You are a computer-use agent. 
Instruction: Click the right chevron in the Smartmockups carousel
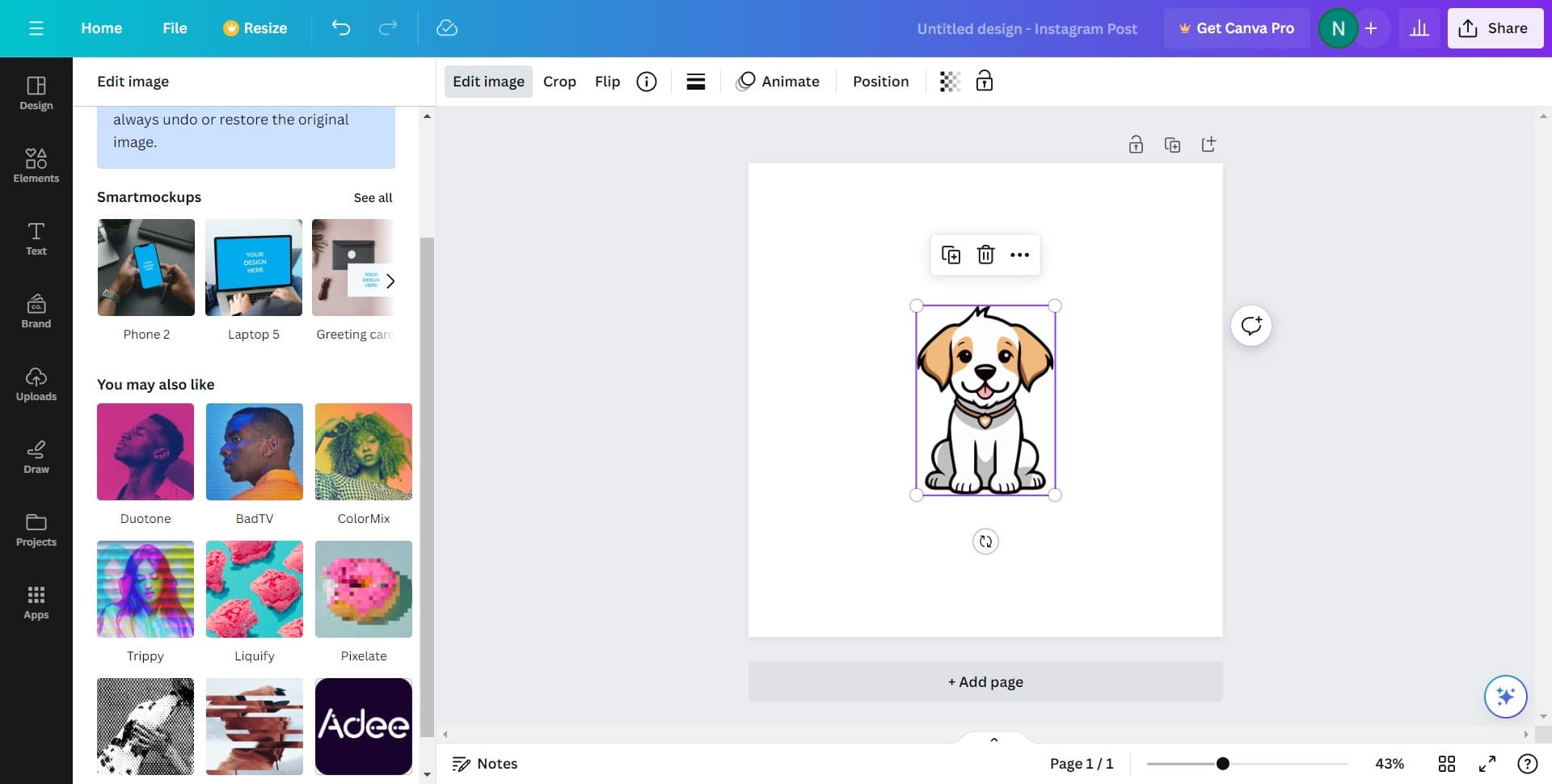coord(390,280)
